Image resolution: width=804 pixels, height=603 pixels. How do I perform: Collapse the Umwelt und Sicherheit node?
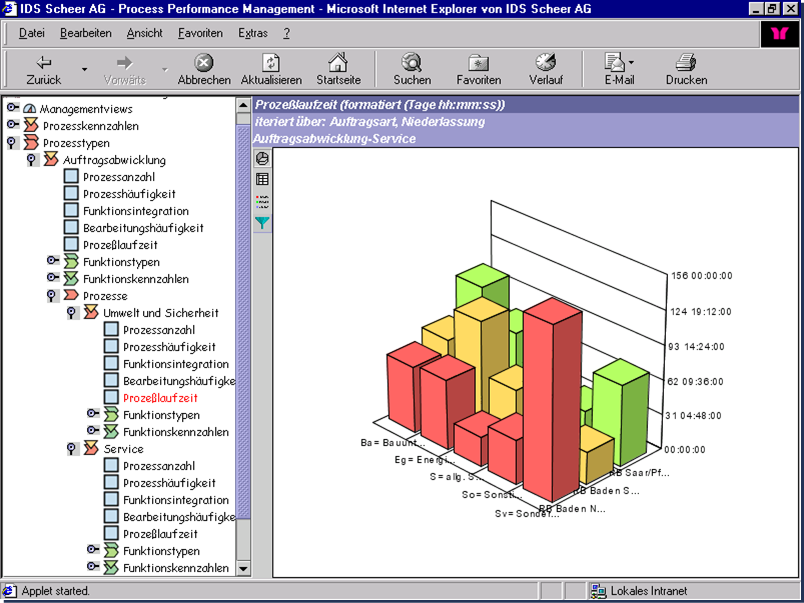click(x=73, y=312)
